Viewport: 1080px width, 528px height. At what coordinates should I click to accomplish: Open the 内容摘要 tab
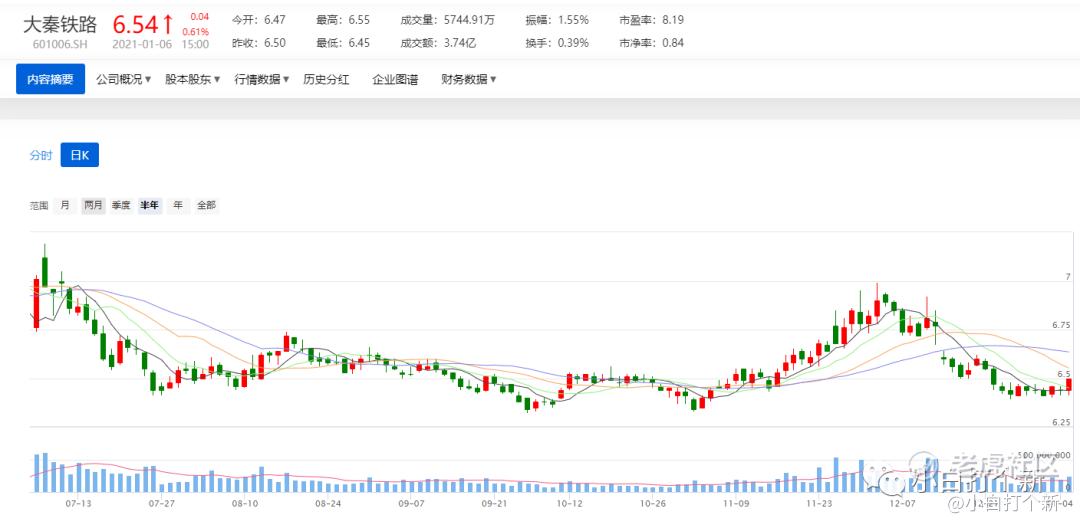pyautogui.click(x=50, y=79)
